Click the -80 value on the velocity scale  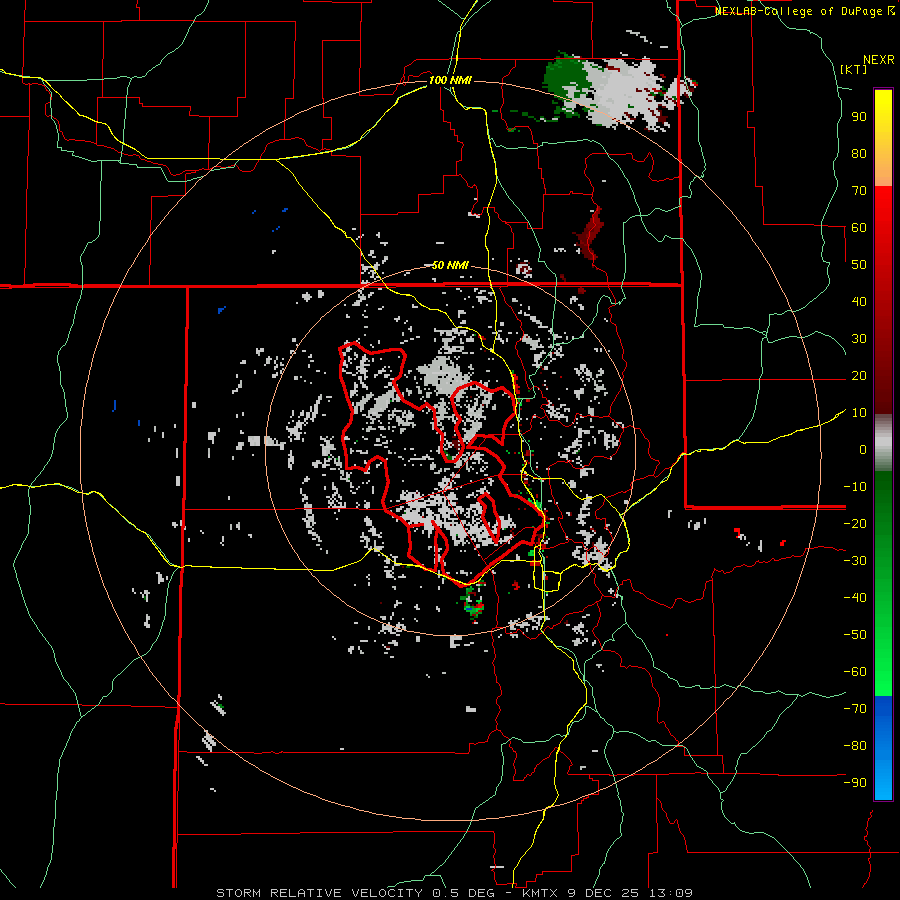coord(855,746)
